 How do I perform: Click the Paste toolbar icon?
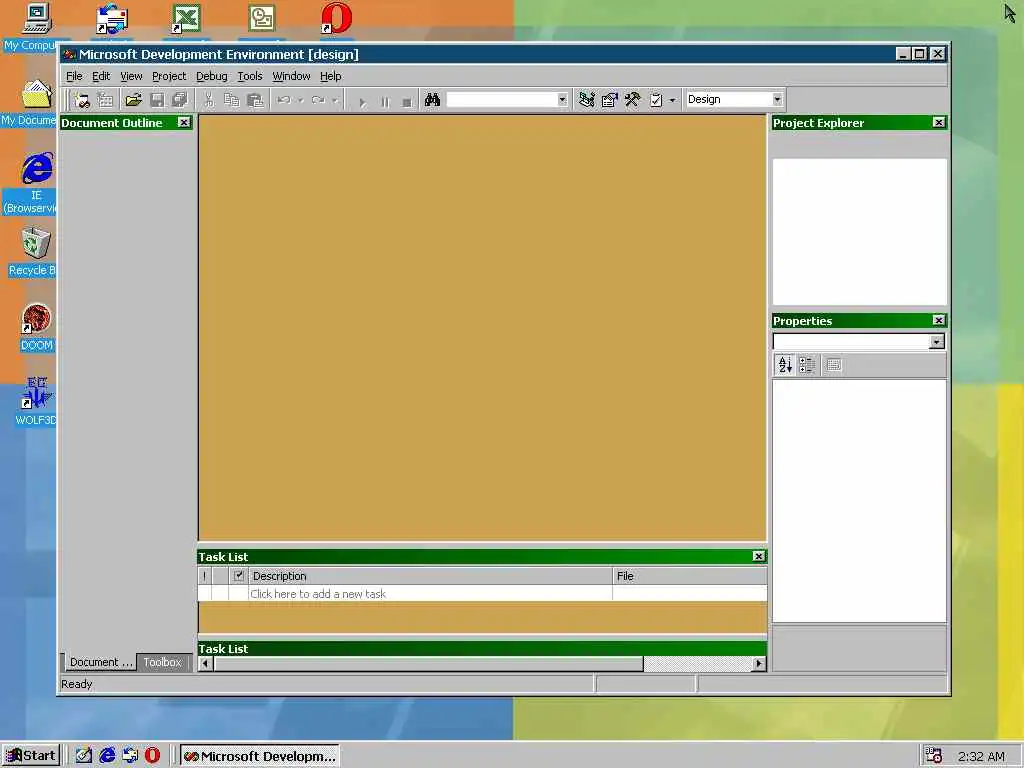pos(255,100)
